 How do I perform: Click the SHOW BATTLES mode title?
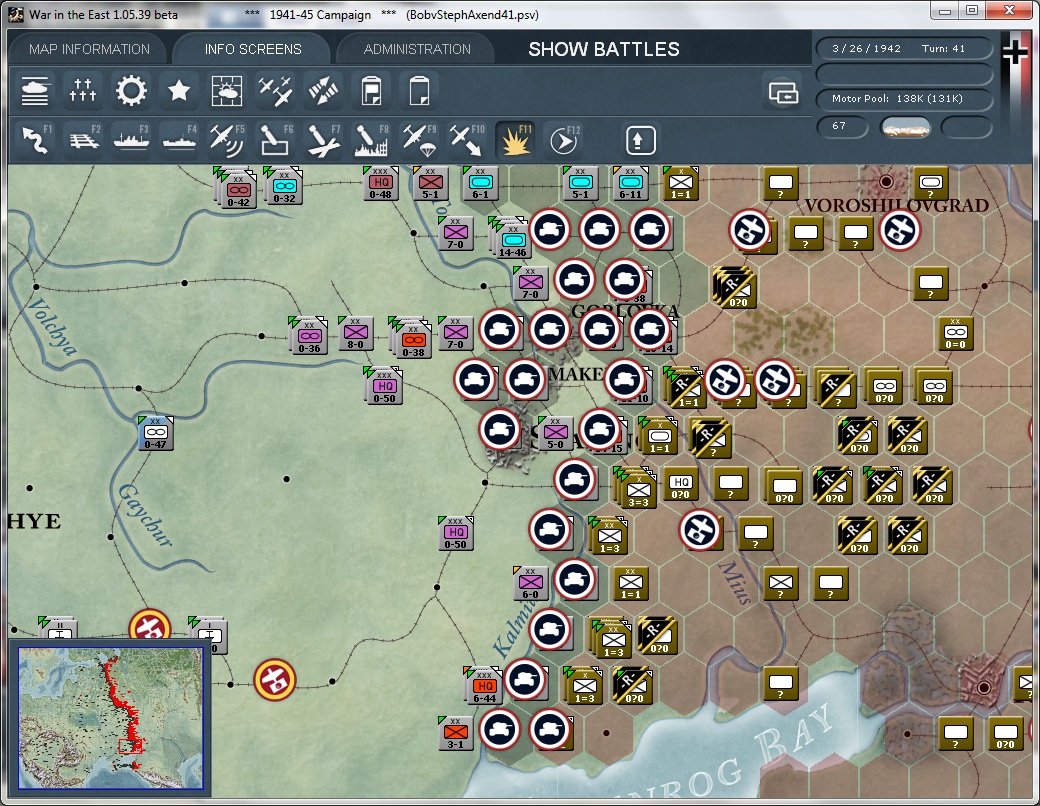(604, 49)
